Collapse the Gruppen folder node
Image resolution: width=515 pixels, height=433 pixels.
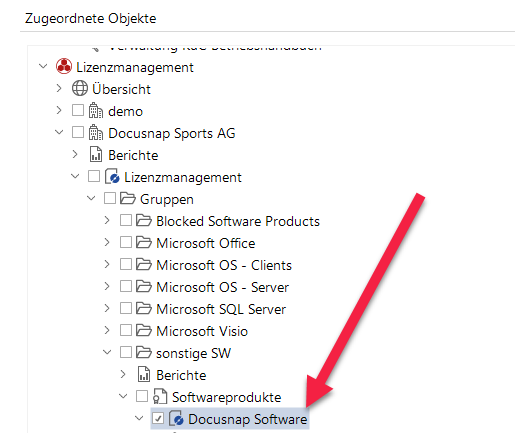(91, 198)
